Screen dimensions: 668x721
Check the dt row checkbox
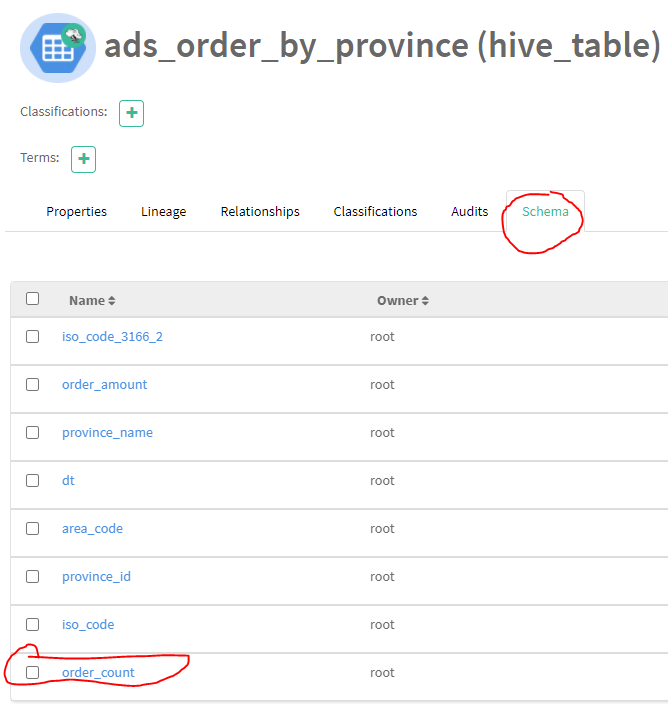33,481
